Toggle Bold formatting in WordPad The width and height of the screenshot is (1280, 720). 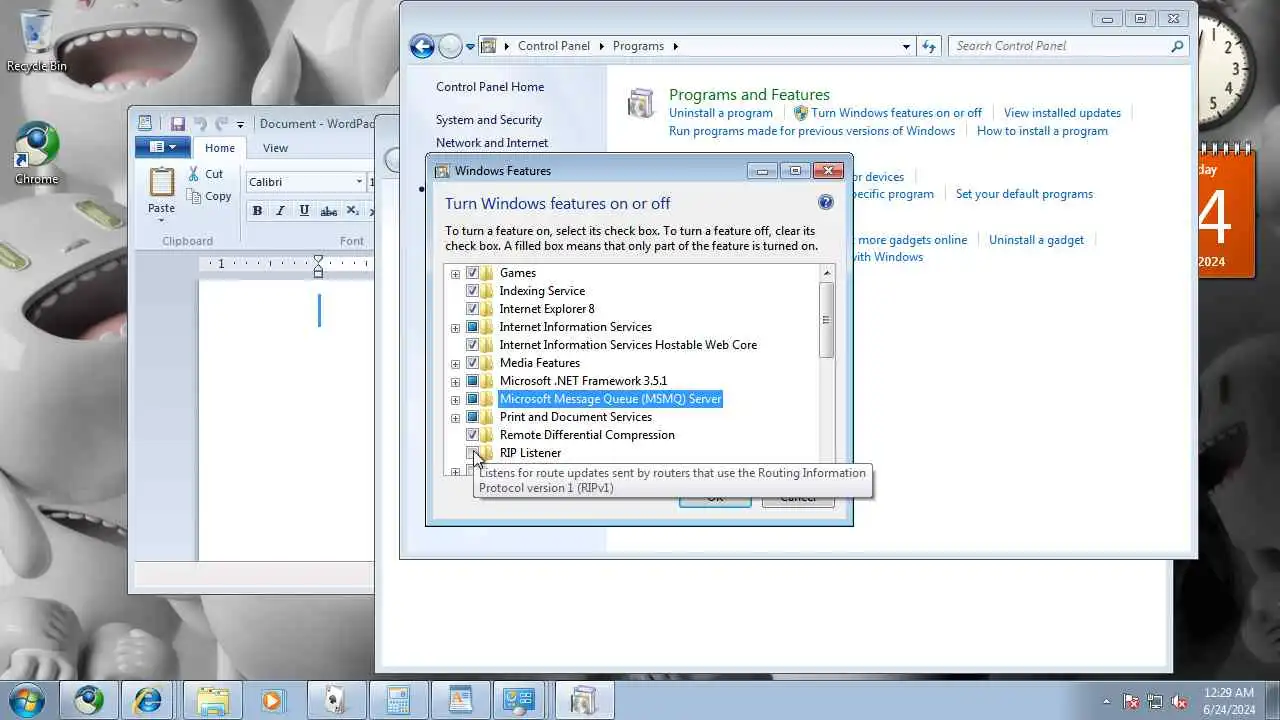pyautogui.click(x=257, y=211)
